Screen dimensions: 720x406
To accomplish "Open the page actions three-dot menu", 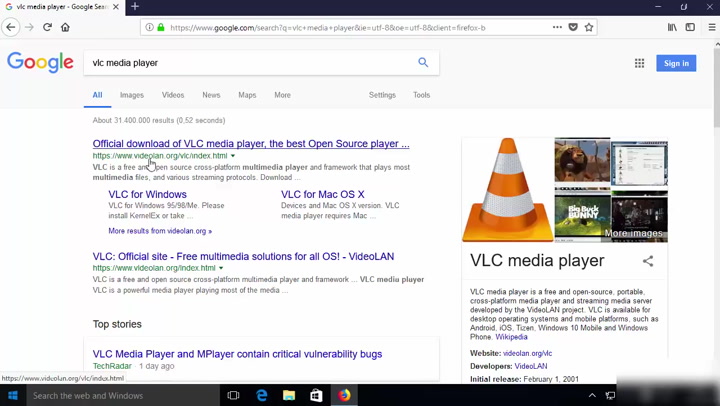I will 557,27.
